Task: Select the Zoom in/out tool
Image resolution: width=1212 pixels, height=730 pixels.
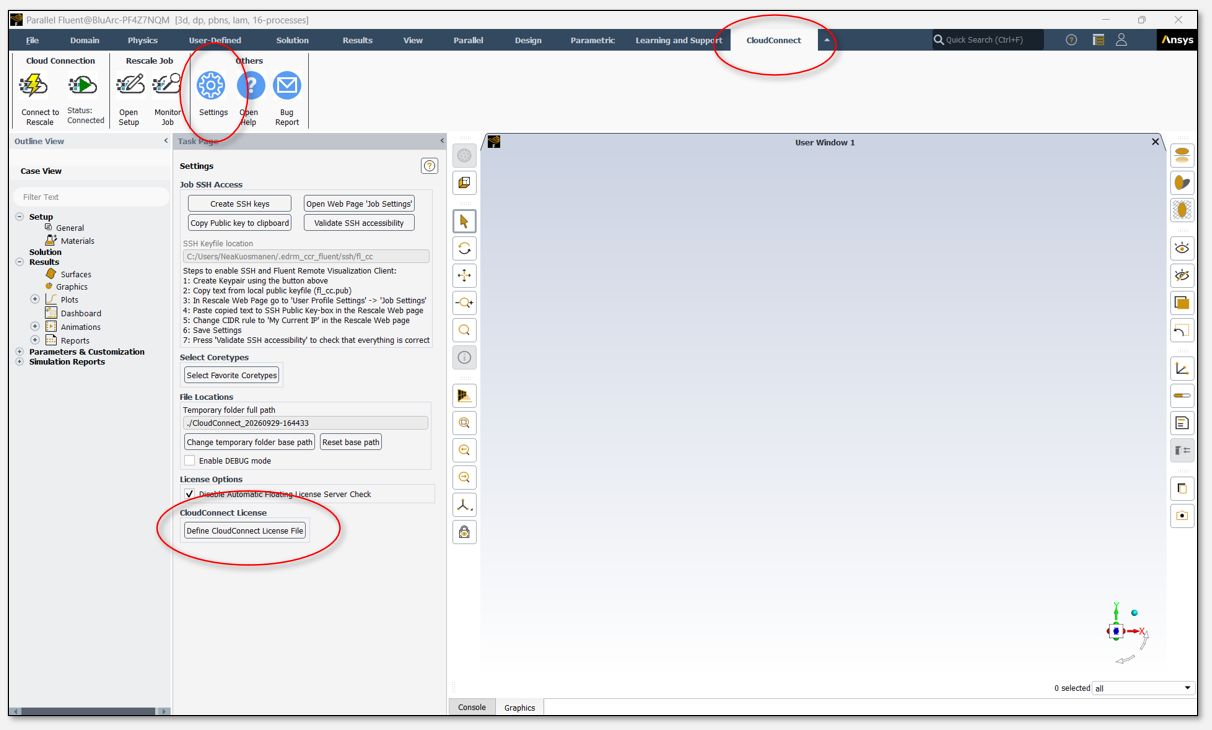Action: [x=464, y=302]
